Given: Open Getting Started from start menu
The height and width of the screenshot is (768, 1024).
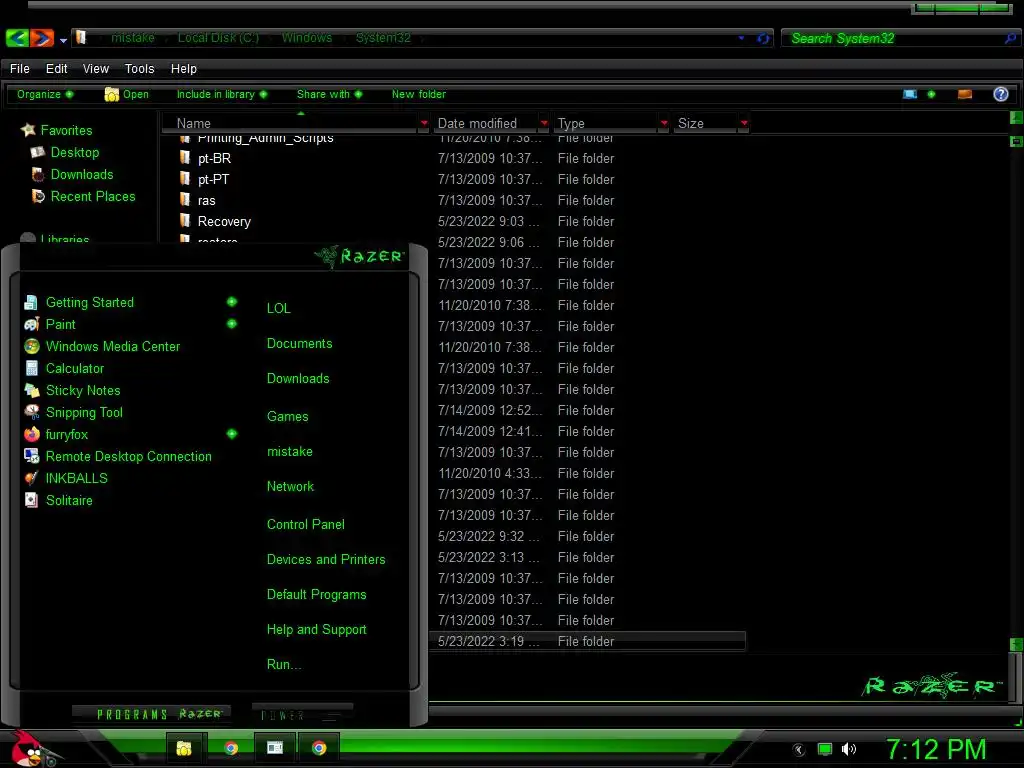Looking at the screenshot, I should tap(89, 302).
